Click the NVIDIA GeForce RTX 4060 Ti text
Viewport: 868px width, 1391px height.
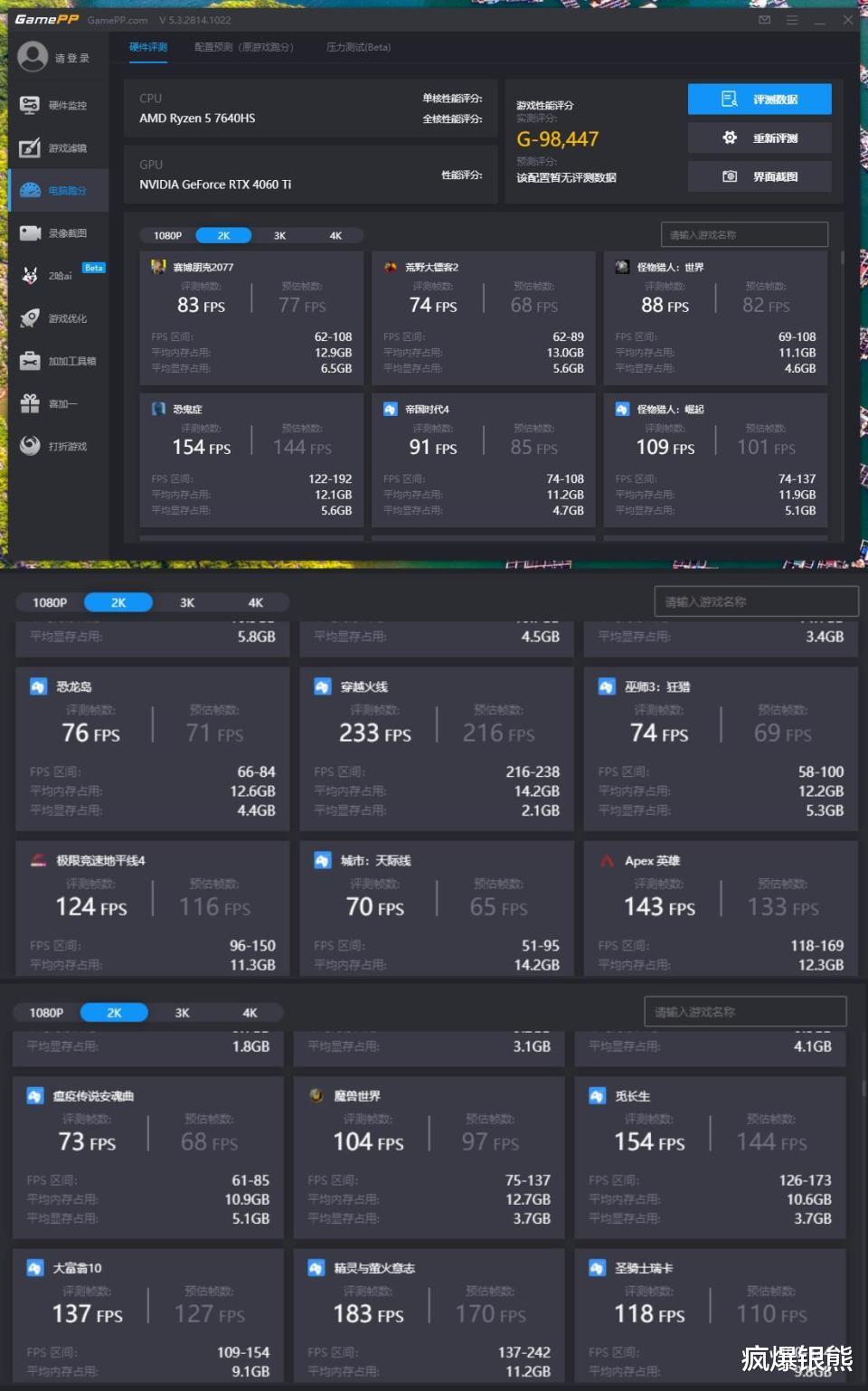215,185
